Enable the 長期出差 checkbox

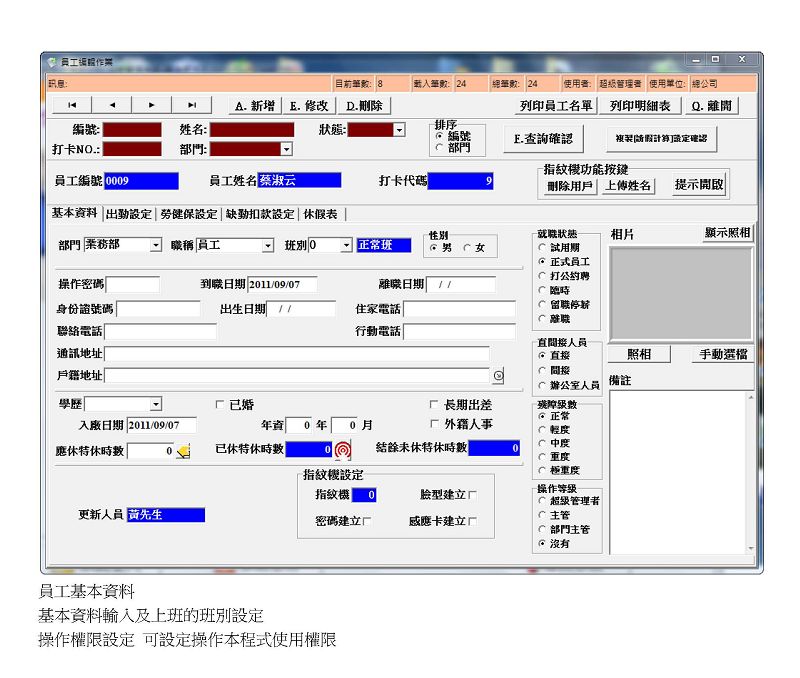(434, 405)
